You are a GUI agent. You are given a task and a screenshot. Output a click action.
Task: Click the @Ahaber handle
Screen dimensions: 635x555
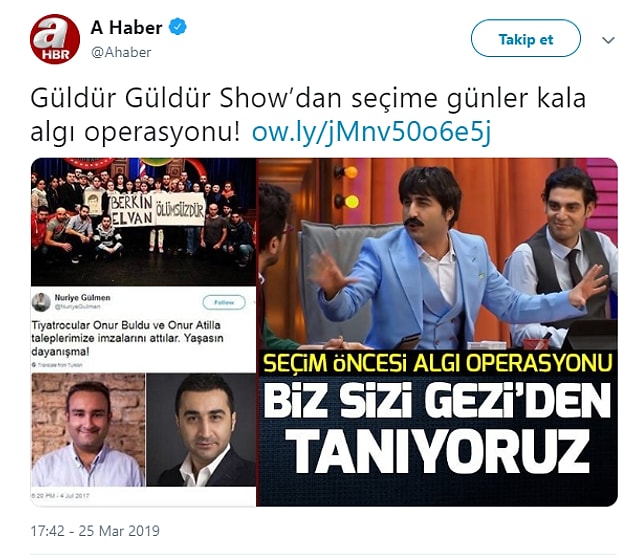pos(121,52)
